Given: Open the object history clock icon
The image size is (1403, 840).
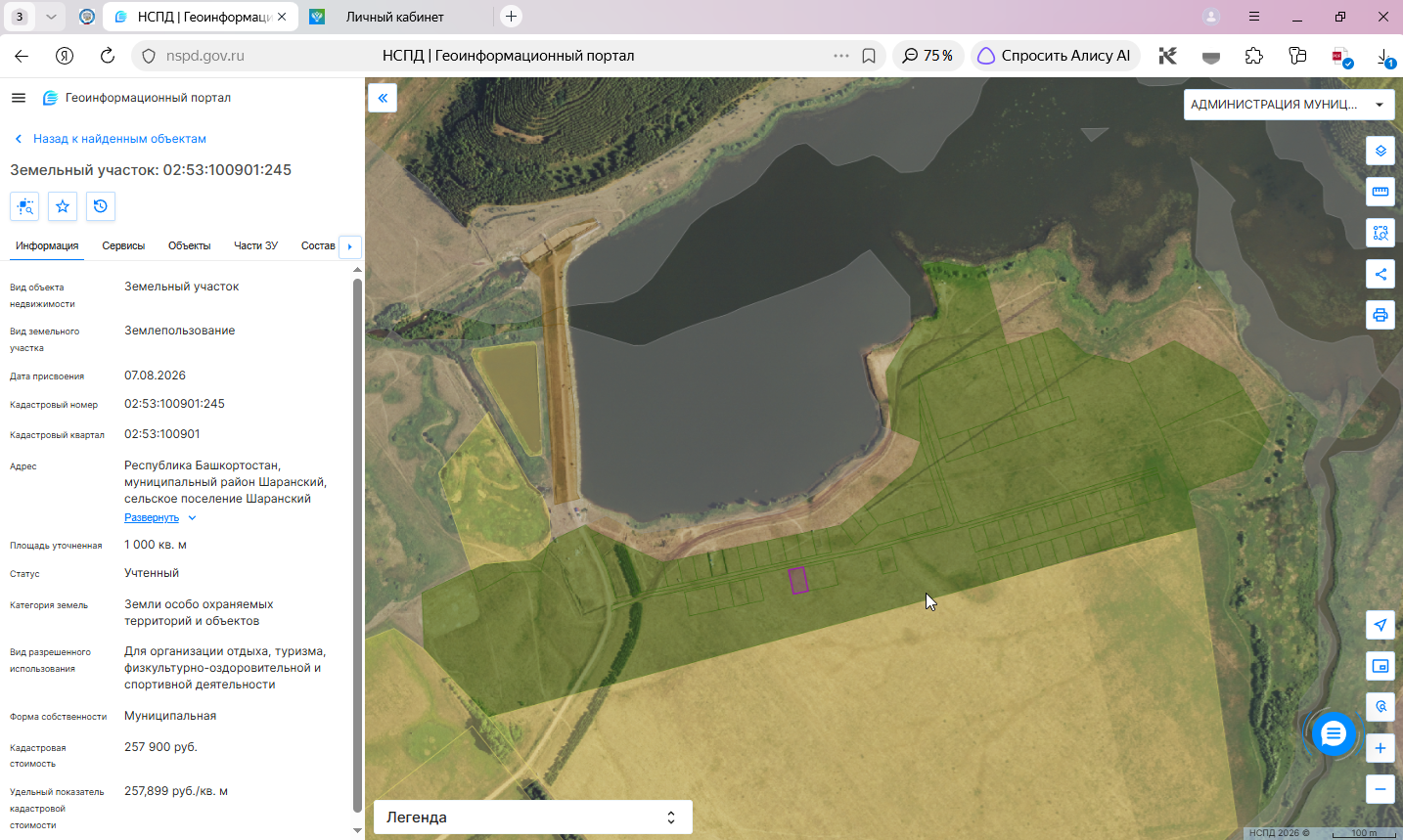Looking at the screenshot, I should 101,206.
